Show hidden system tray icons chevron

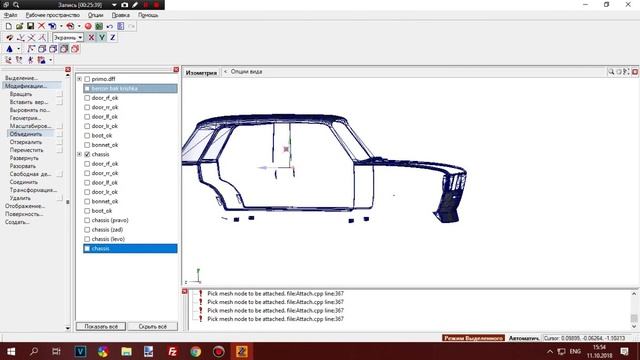(x=550, y=351)
